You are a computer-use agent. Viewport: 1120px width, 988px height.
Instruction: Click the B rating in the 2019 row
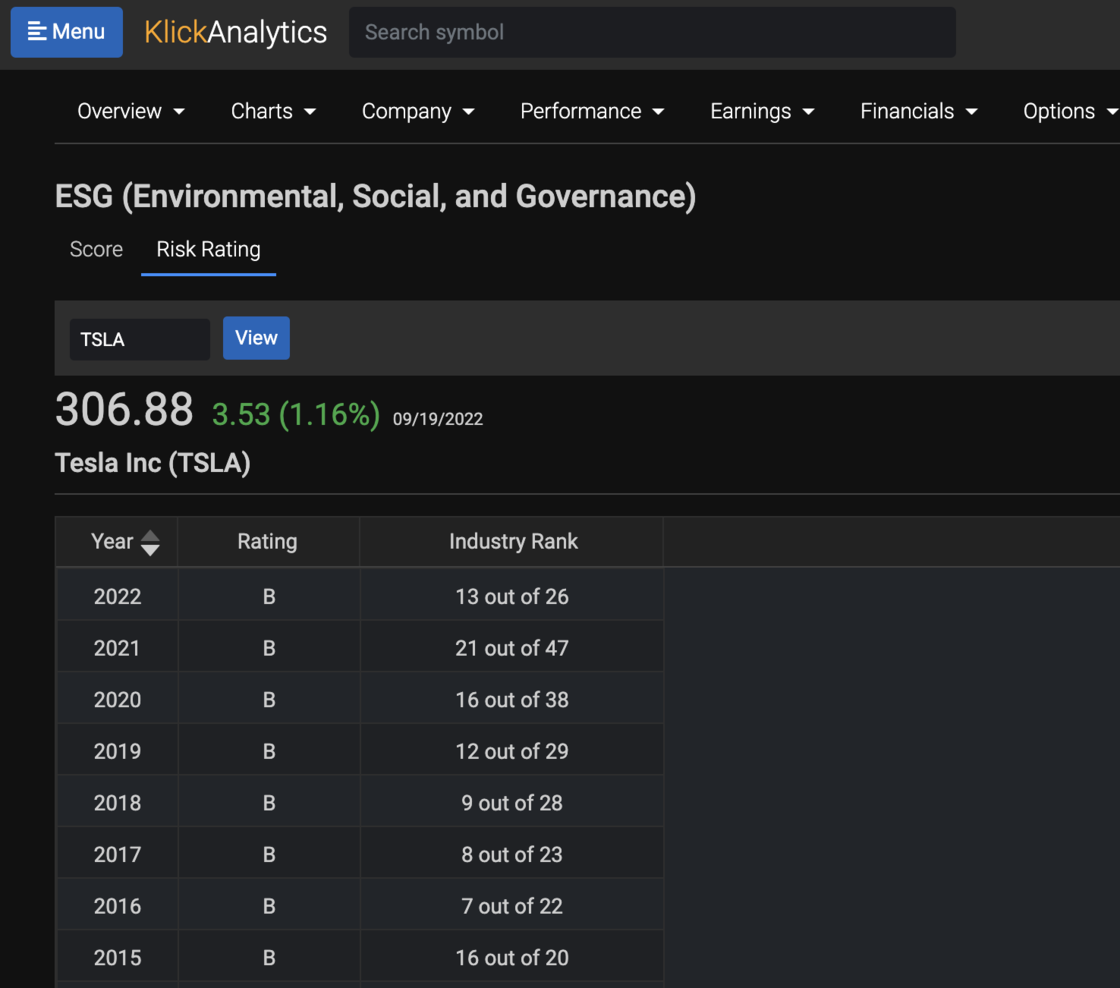coord(269,752)
